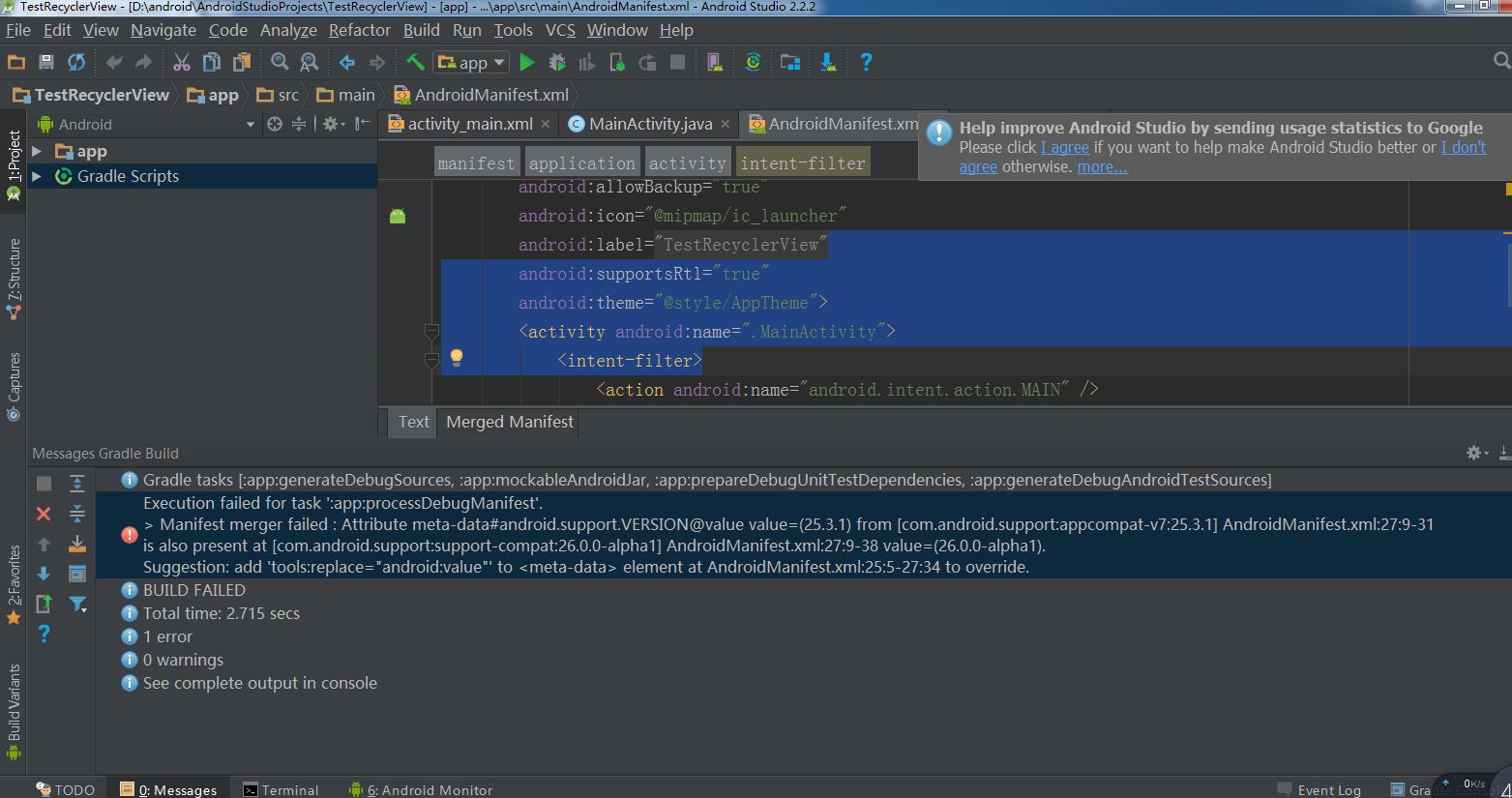This screenshot has width=1512, height=798.
Task: Close Messages with the red X icon
Action: click(44, 514)
